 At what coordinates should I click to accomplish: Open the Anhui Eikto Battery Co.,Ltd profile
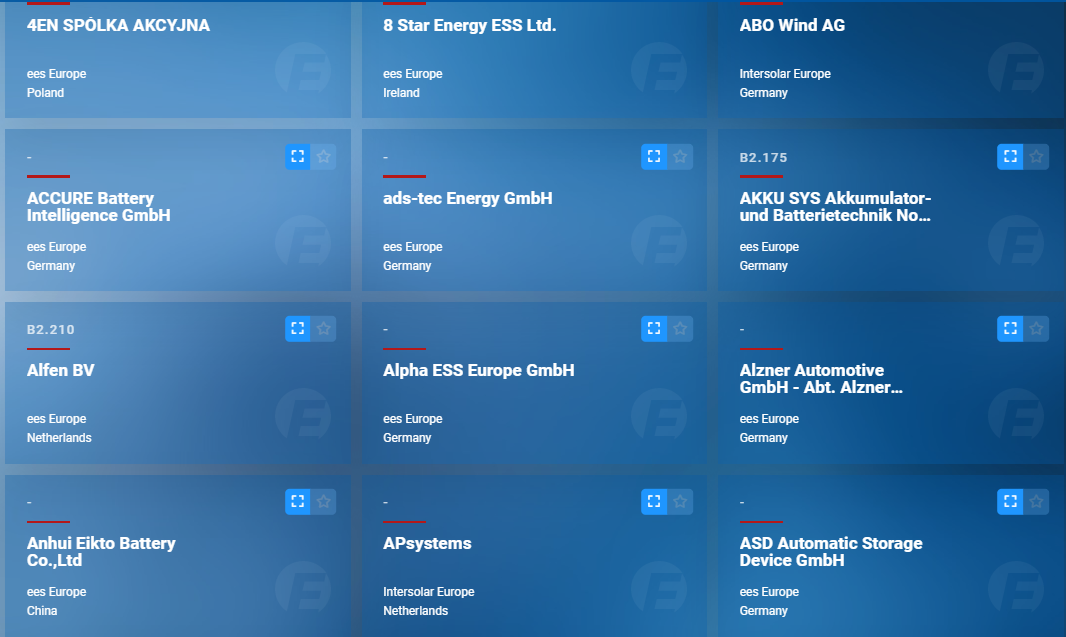(101, 551)
